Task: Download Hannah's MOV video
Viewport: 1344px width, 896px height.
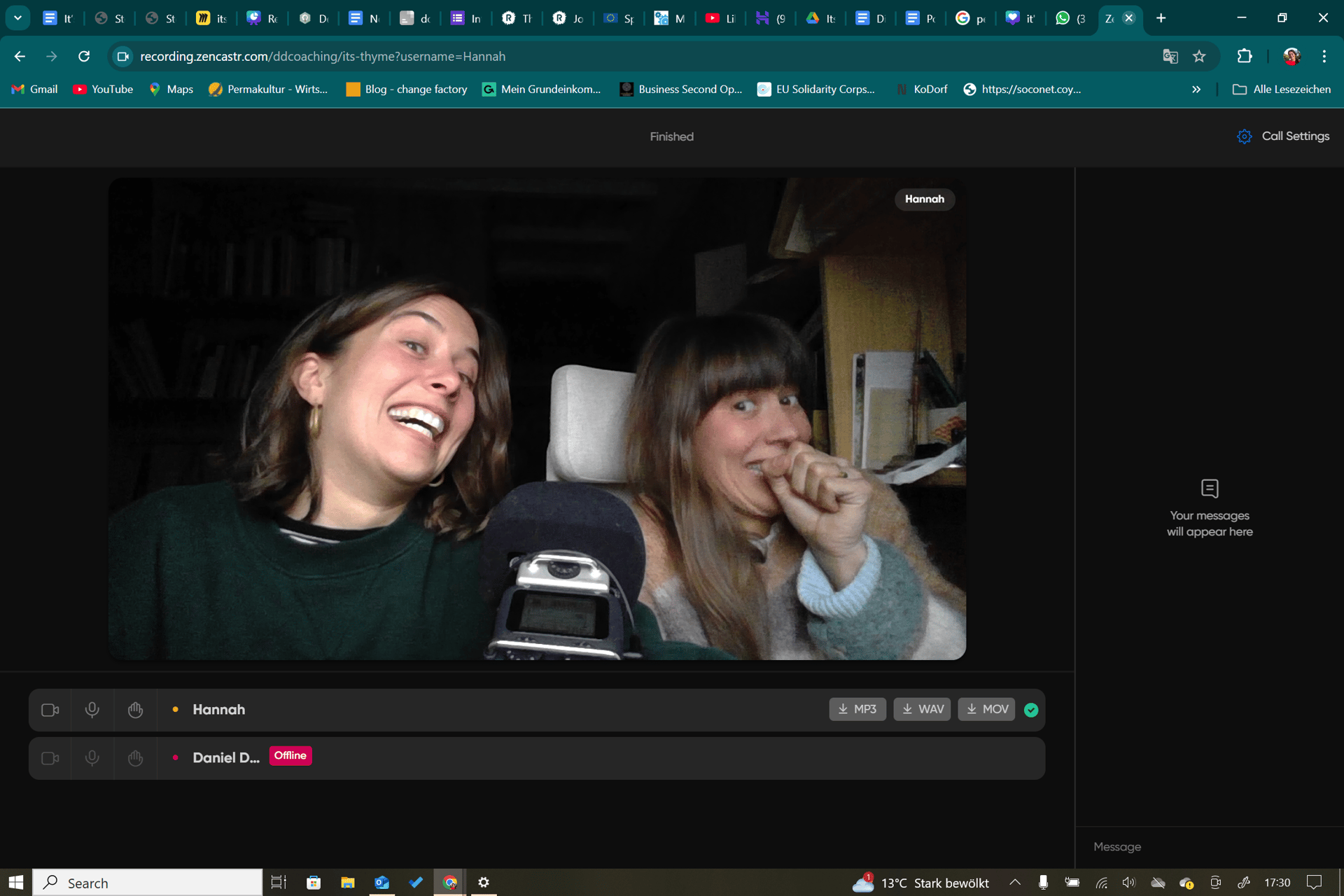Action: [986, 709]
